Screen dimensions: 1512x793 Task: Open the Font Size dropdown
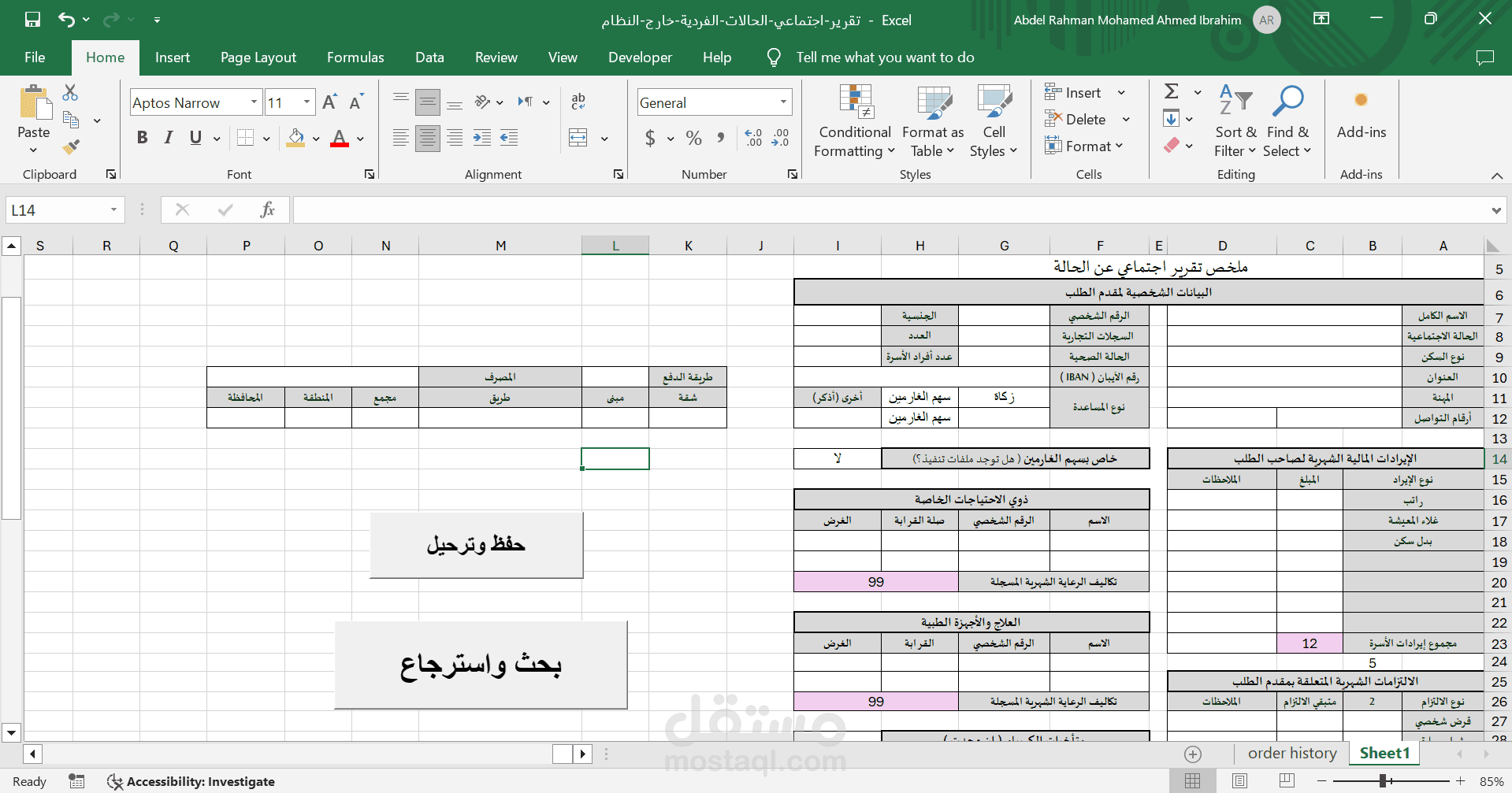click(307, 102)
